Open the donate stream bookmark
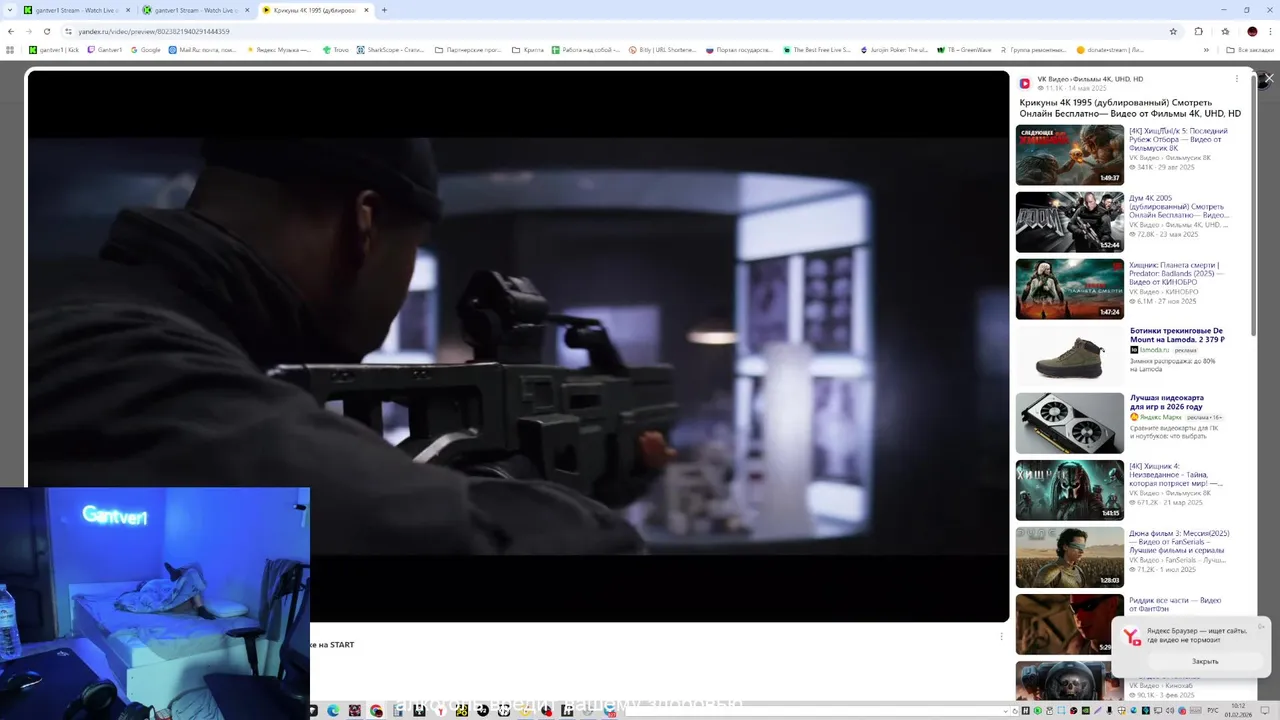Image resolution: width=1280 pixels, height=720 pixels. coord(1112,49)
